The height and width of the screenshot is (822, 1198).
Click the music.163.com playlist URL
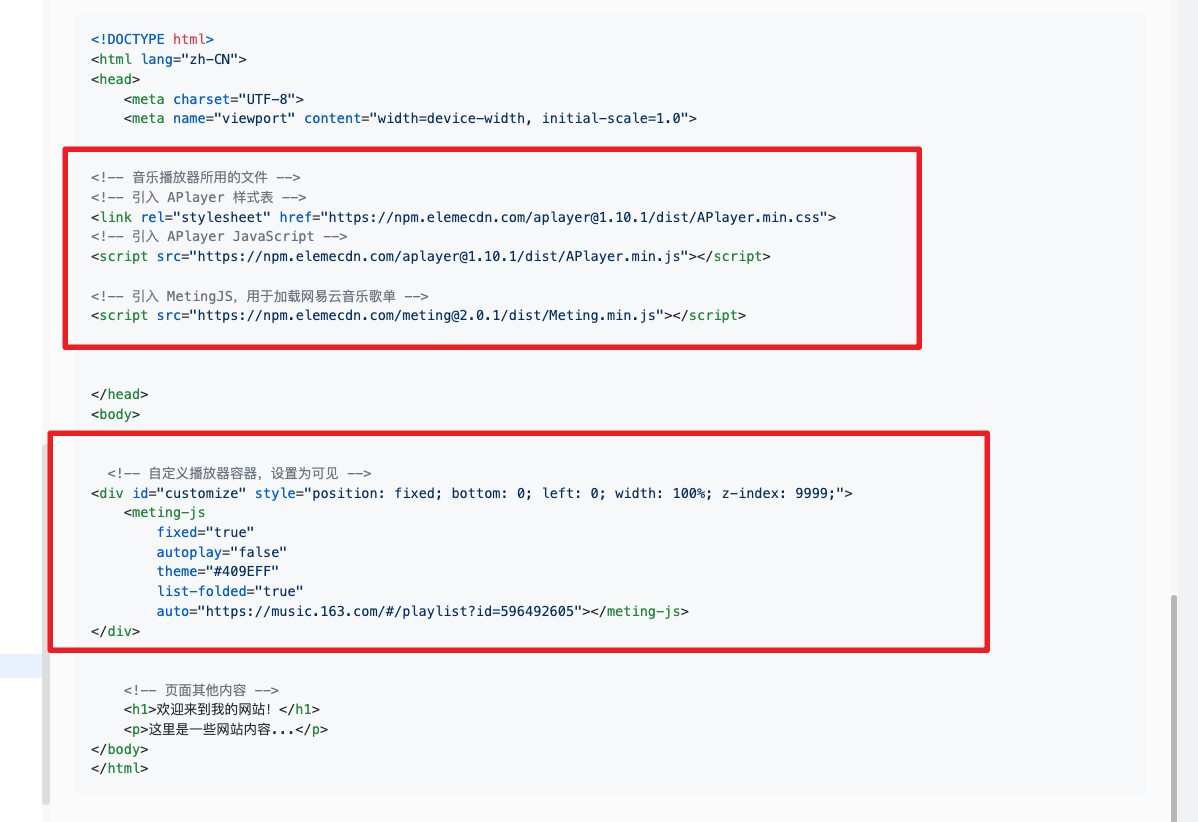pyautogui.click(x=394, y=611)
